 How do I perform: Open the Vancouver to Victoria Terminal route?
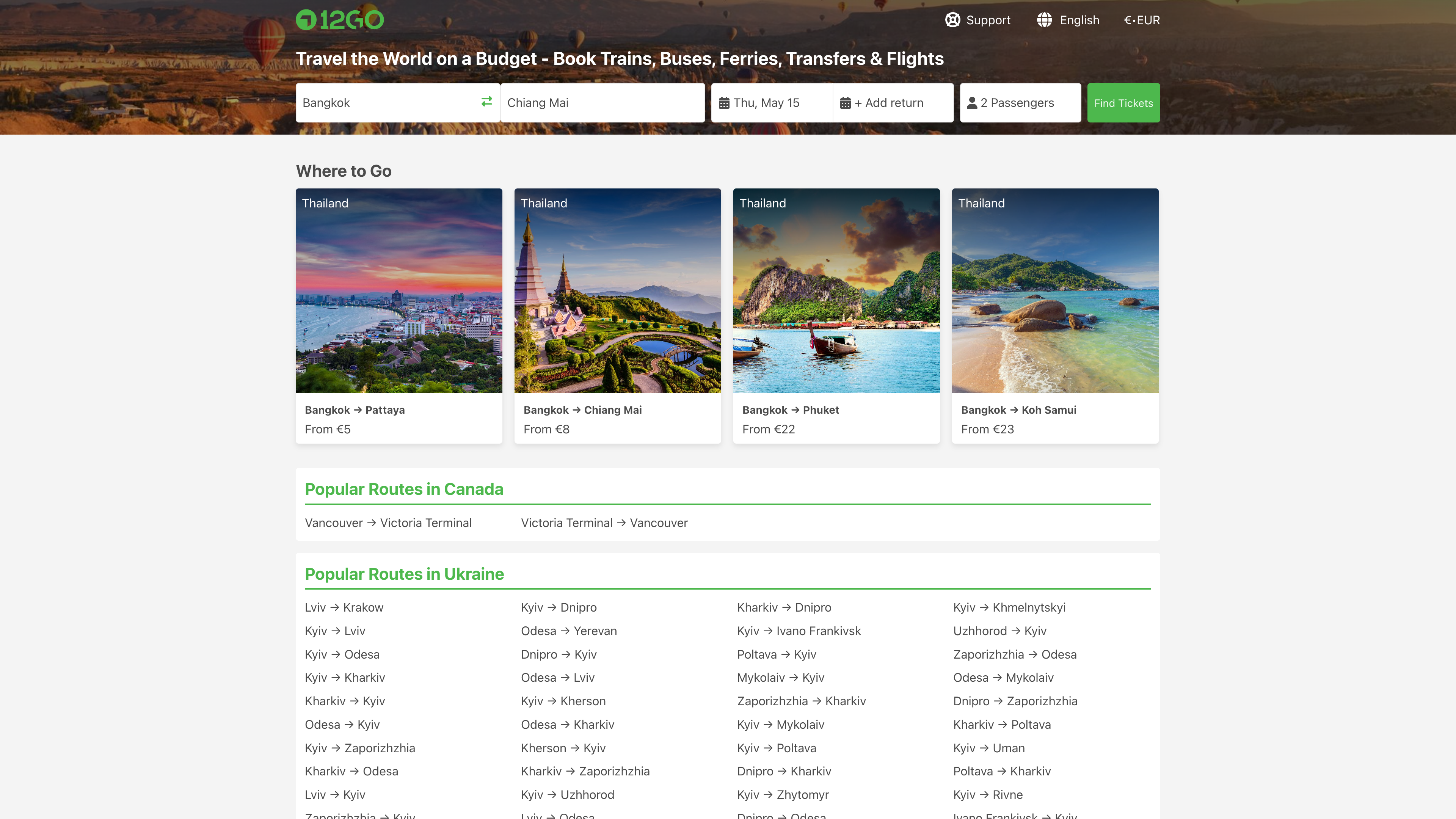[x=388, y=523]
